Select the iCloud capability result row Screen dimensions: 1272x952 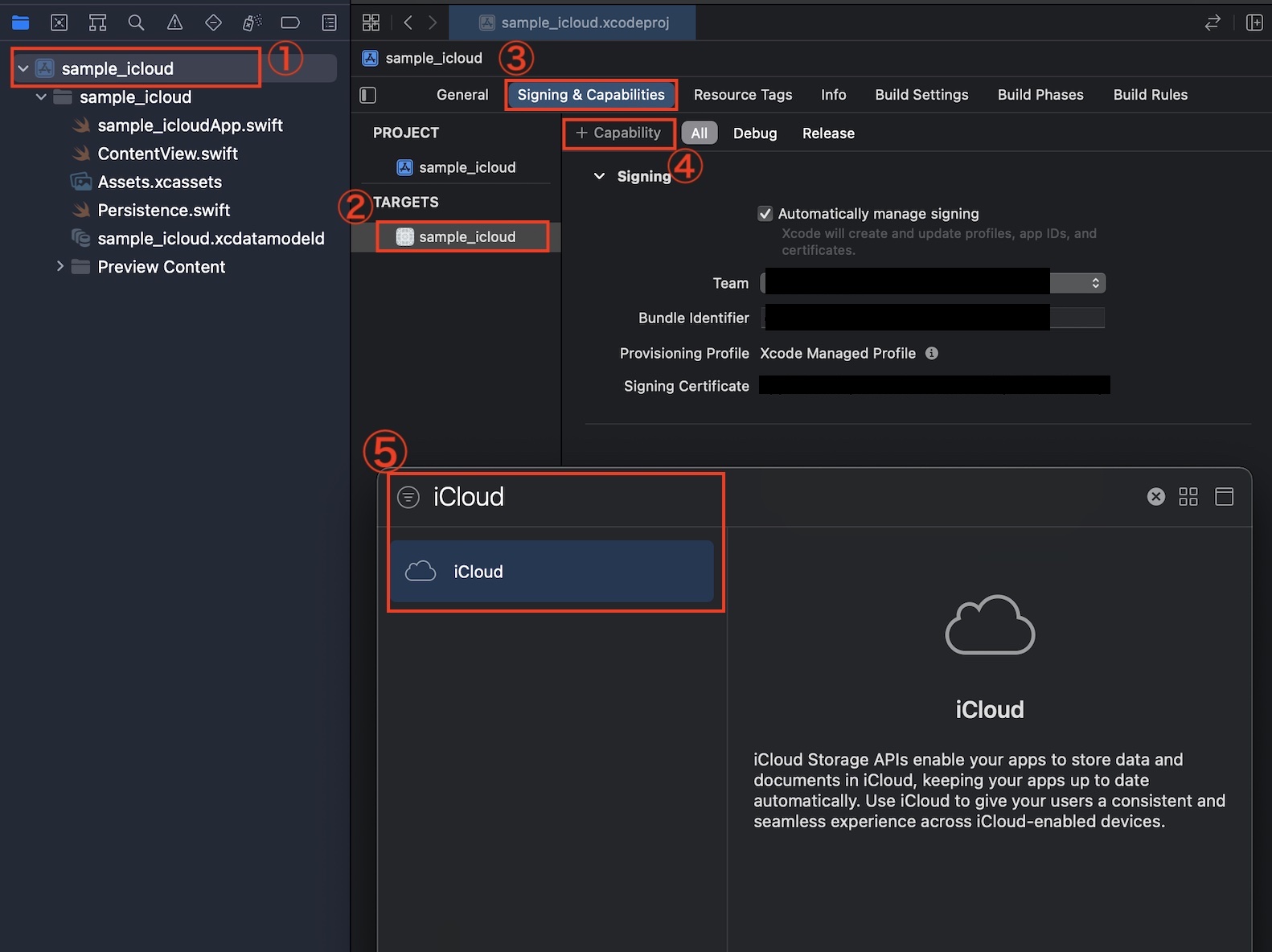552,572
